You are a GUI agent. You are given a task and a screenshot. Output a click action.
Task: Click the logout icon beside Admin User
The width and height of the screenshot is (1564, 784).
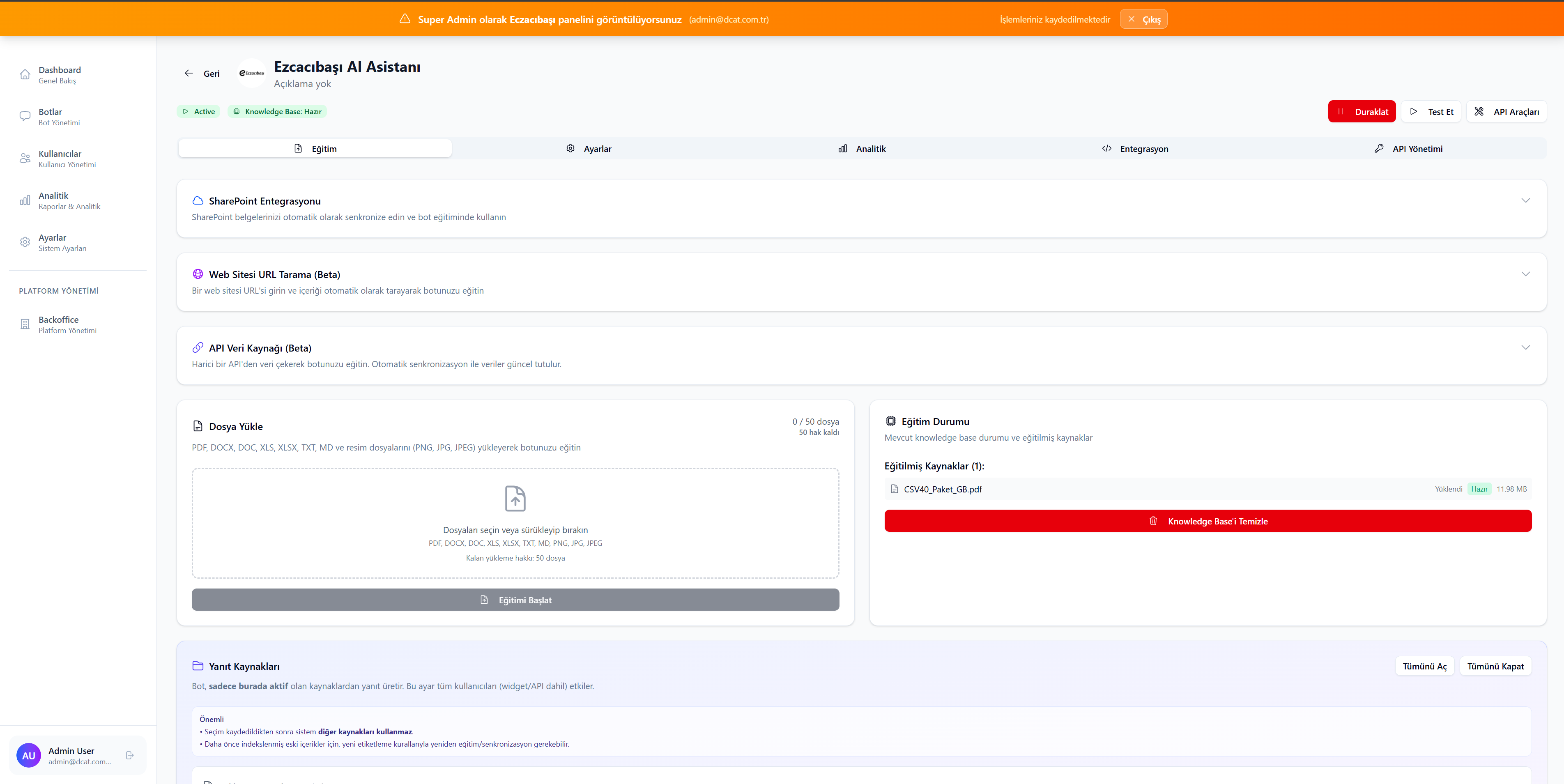pos(129,756)
